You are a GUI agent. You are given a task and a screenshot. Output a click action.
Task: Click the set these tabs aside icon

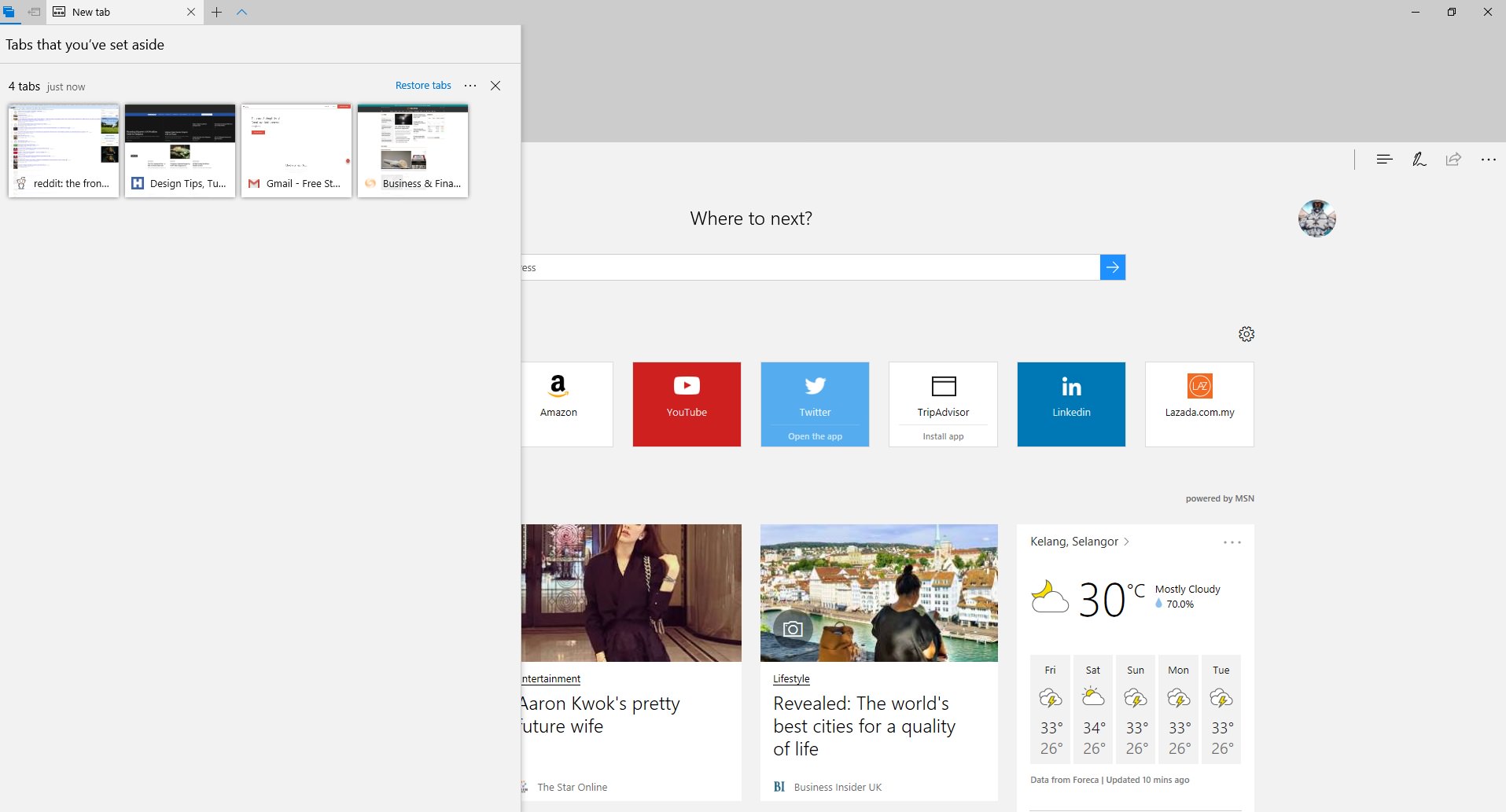34,12
